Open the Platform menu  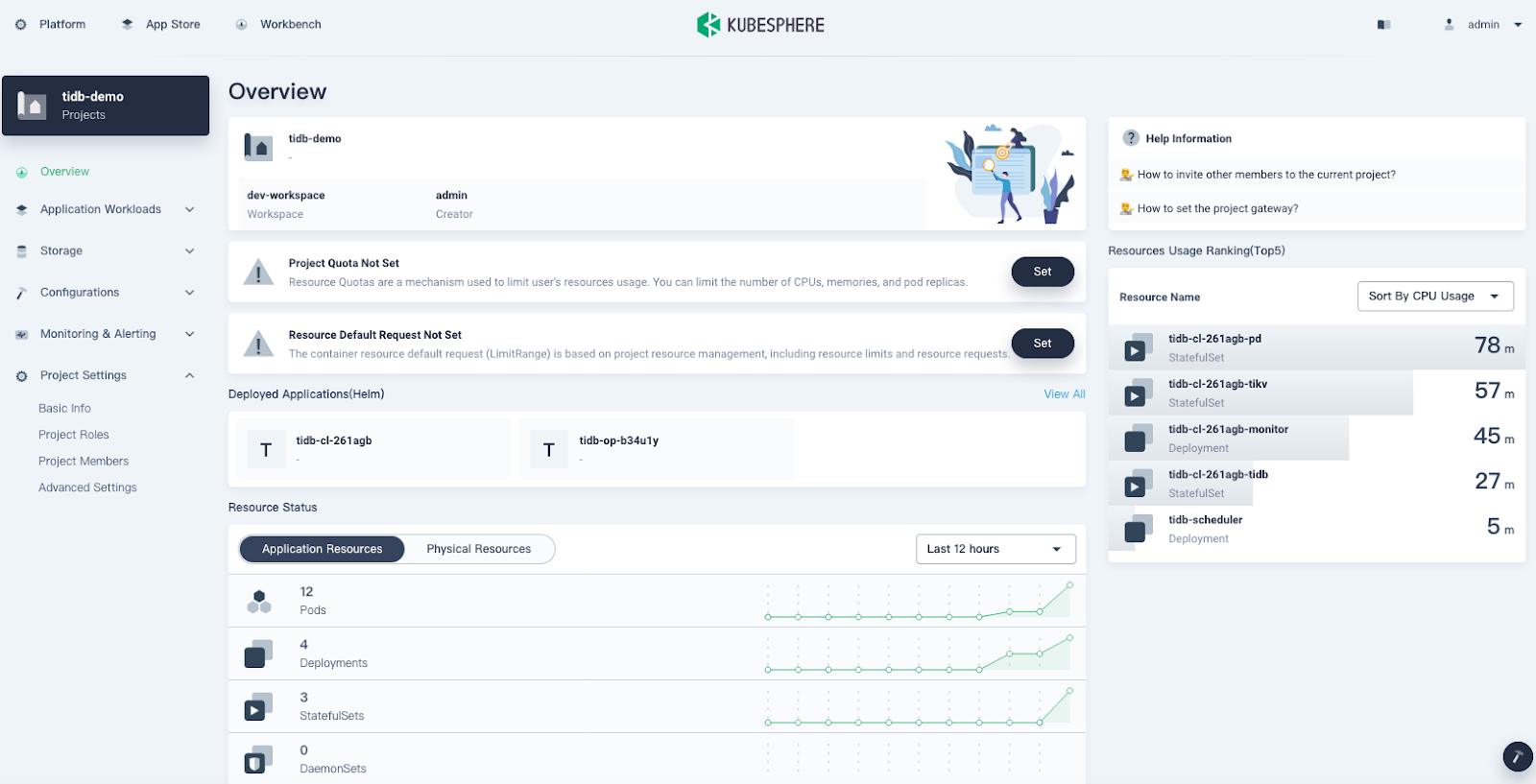[x=52, y=25]
